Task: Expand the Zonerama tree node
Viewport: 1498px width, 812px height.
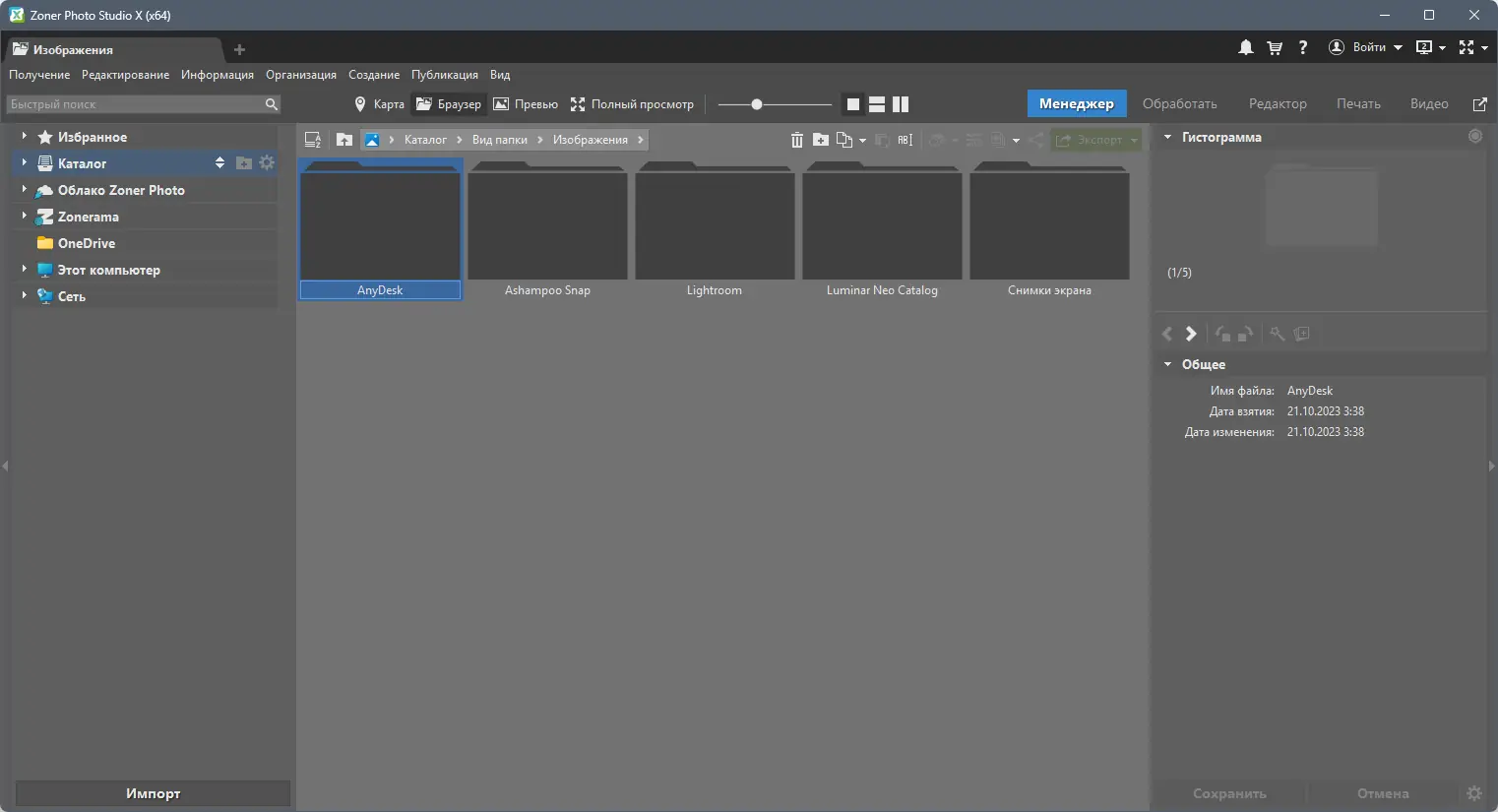Action: click(x=24, y=216)
